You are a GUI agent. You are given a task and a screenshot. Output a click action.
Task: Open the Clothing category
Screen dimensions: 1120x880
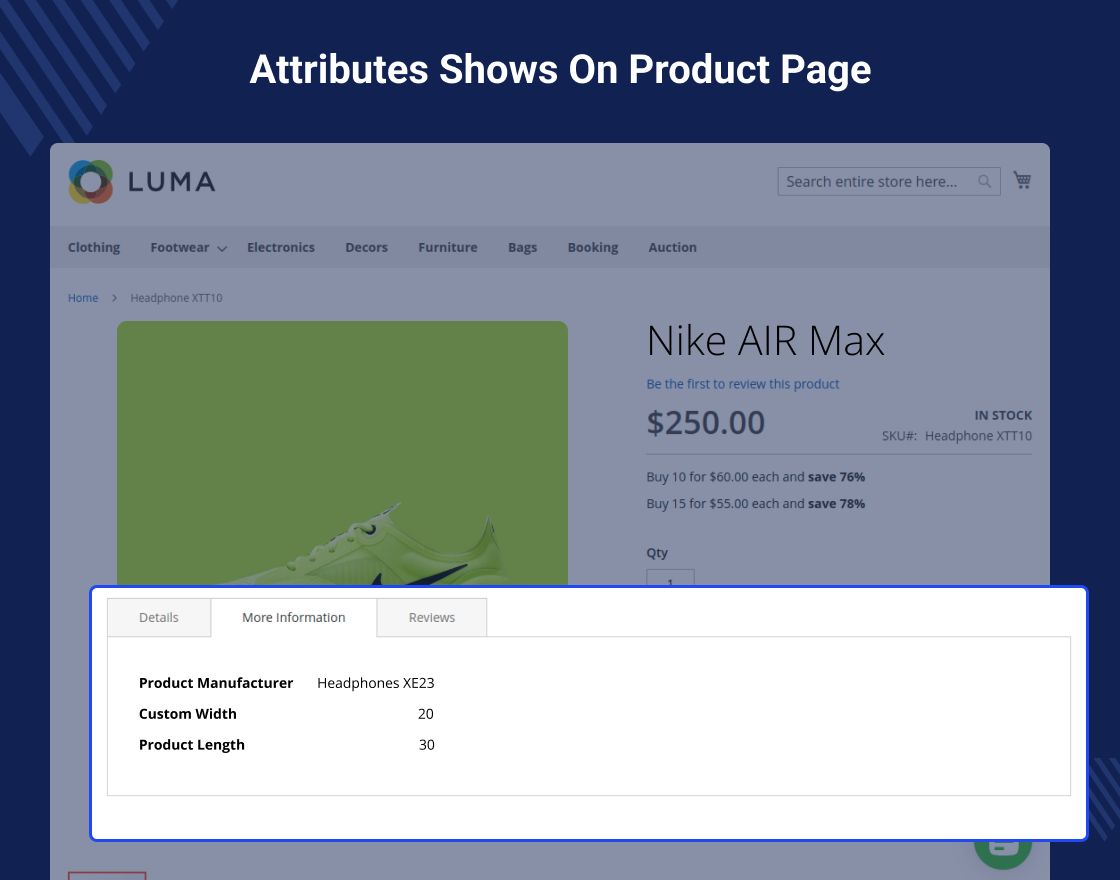(x=94, y=247)
